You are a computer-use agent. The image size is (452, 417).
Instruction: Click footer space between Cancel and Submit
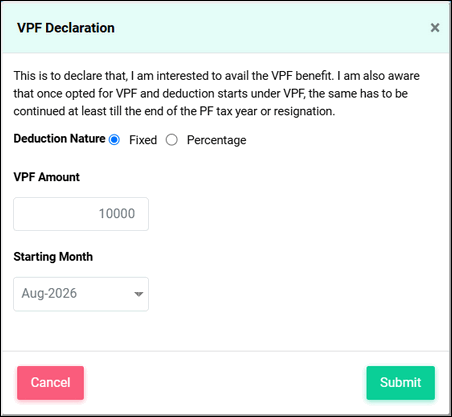[225, 383]
